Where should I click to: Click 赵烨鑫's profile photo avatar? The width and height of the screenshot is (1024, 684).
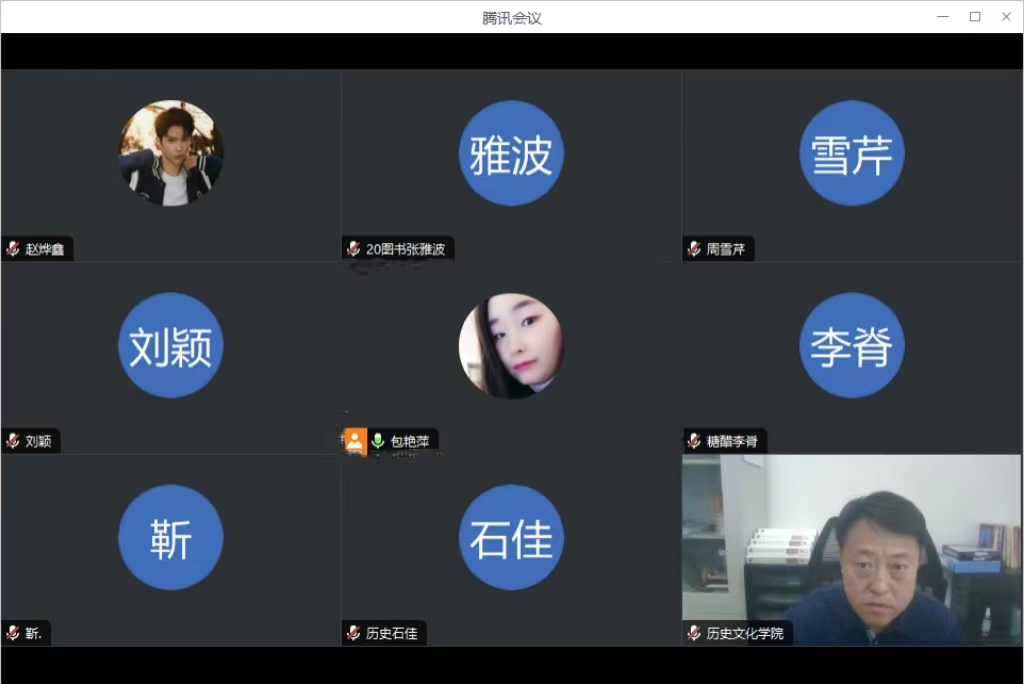point(171,153)
